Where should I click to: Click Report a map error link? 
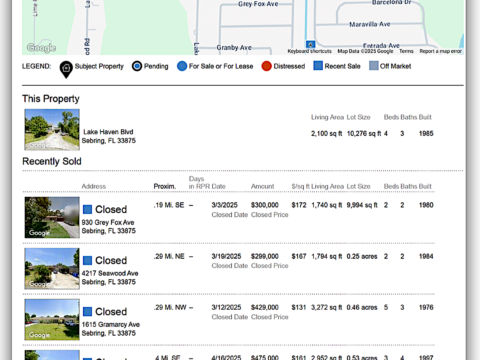(440, 51)
